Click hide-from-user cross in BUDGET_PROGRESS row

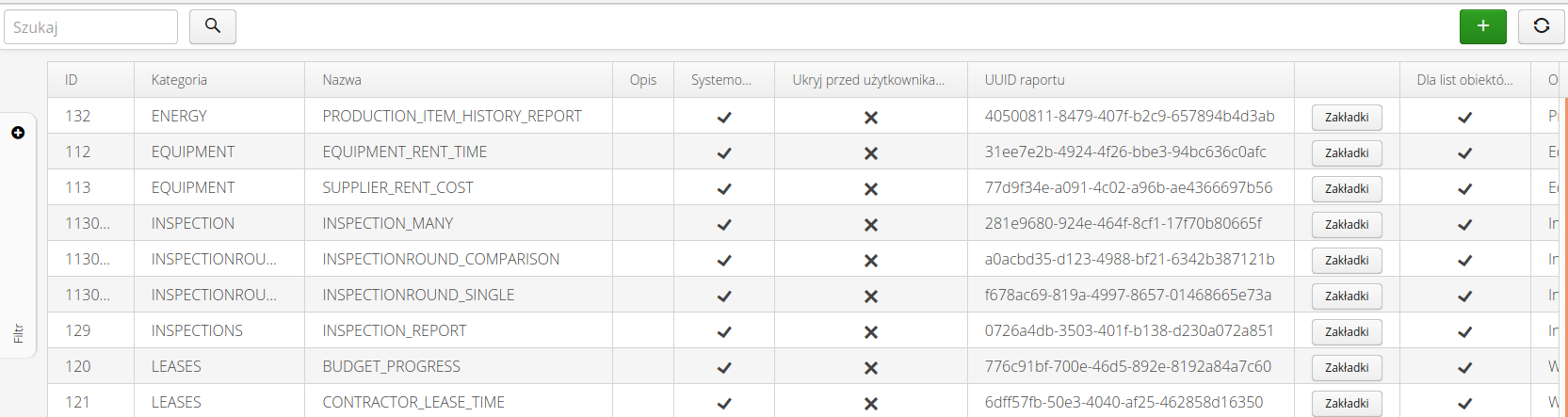[871, 368]
